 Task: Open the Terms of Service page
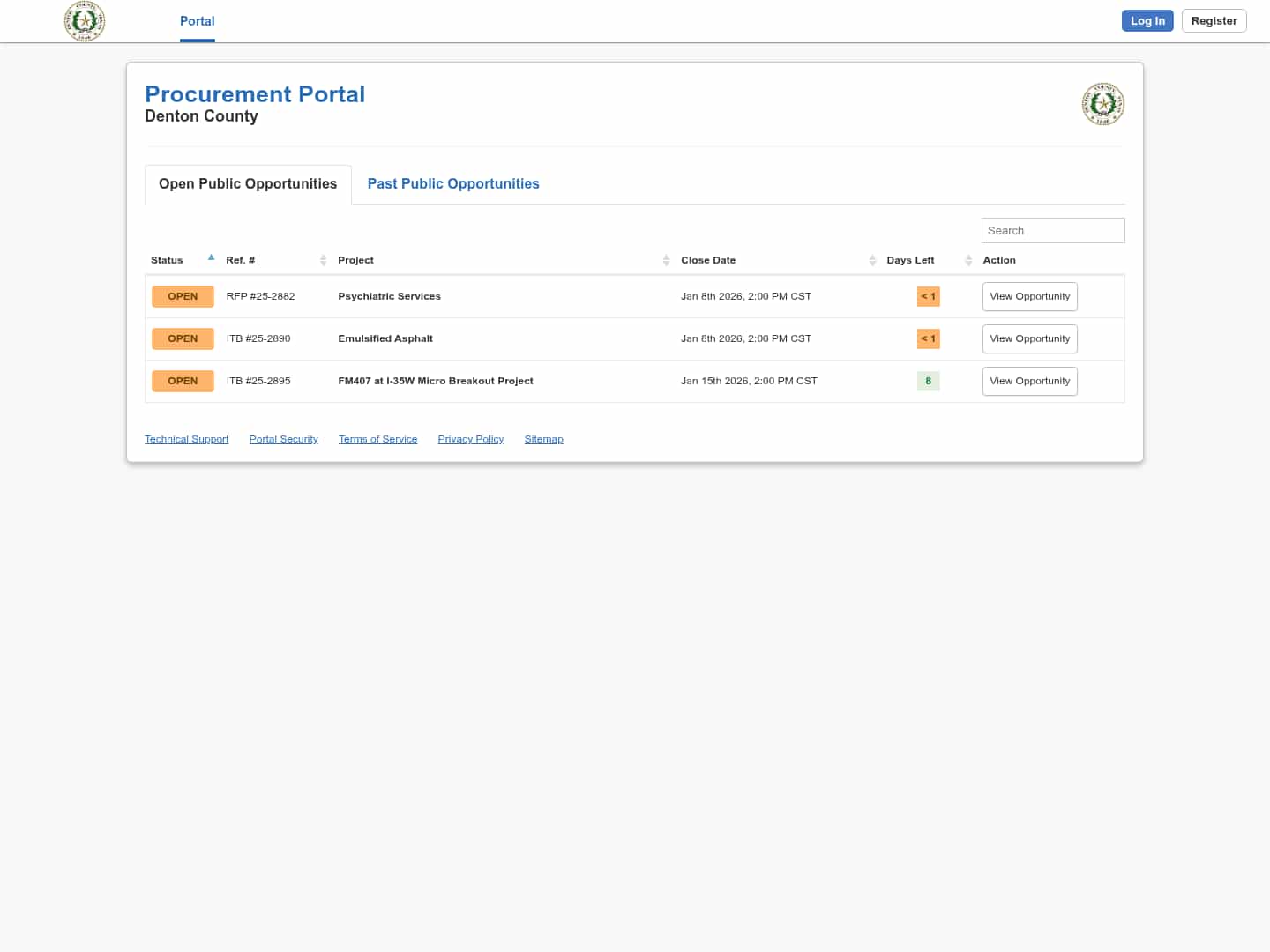click(377, 438)
